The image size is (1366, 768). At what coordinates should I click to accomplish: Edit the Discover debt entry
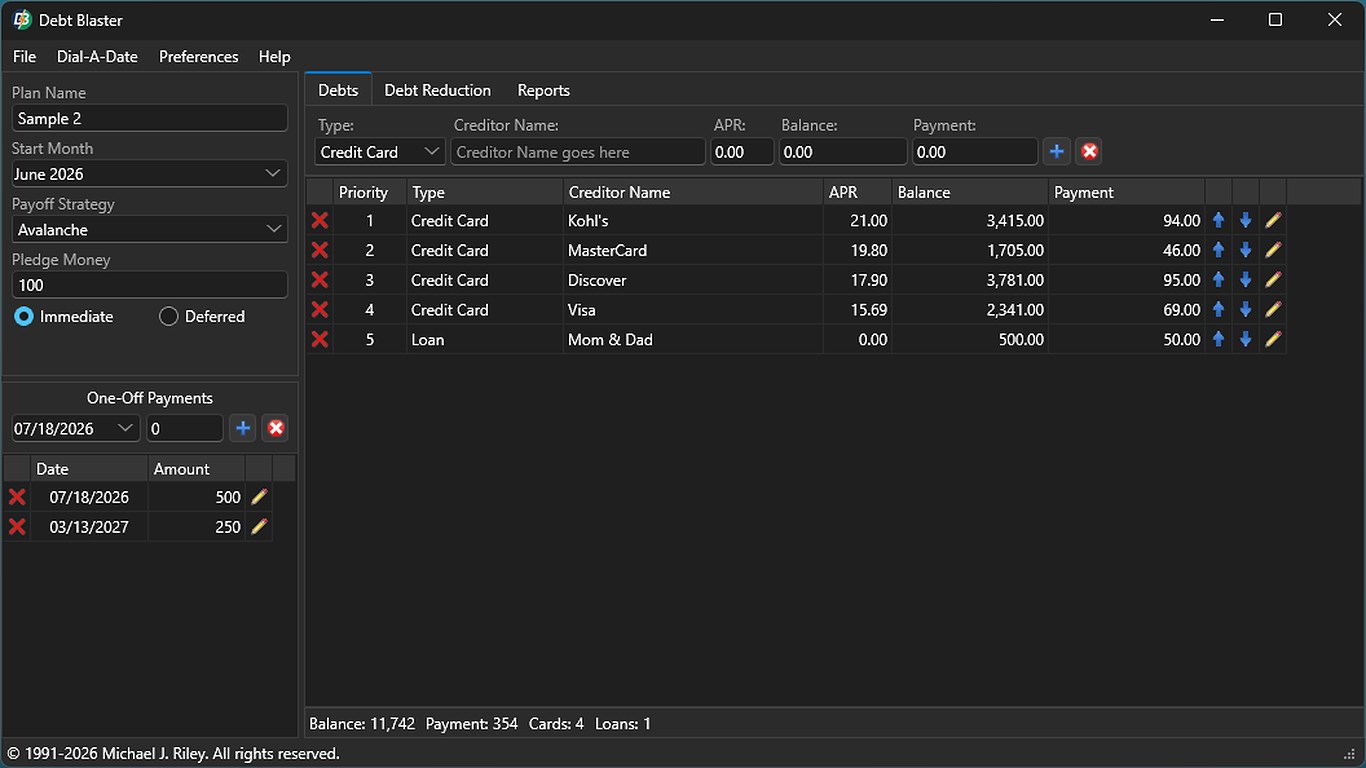1273,281
